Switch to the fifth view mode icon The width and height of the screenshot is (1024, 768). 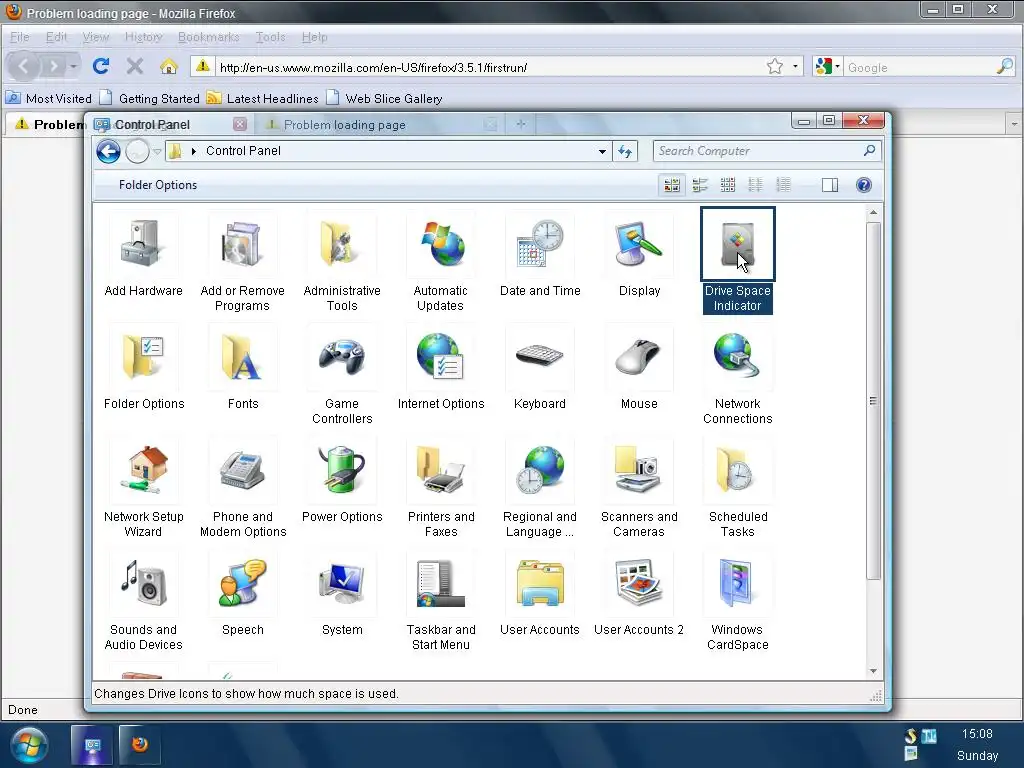[x=783, y=185]
